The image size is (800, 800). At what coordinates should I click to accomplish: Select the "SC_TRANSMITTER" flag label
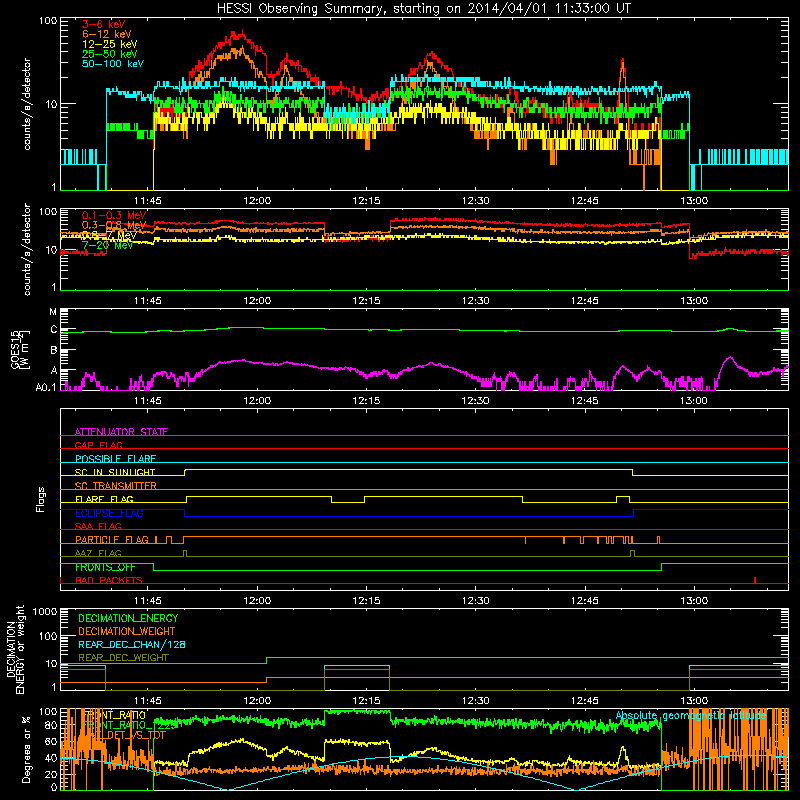tap(116, 486)
